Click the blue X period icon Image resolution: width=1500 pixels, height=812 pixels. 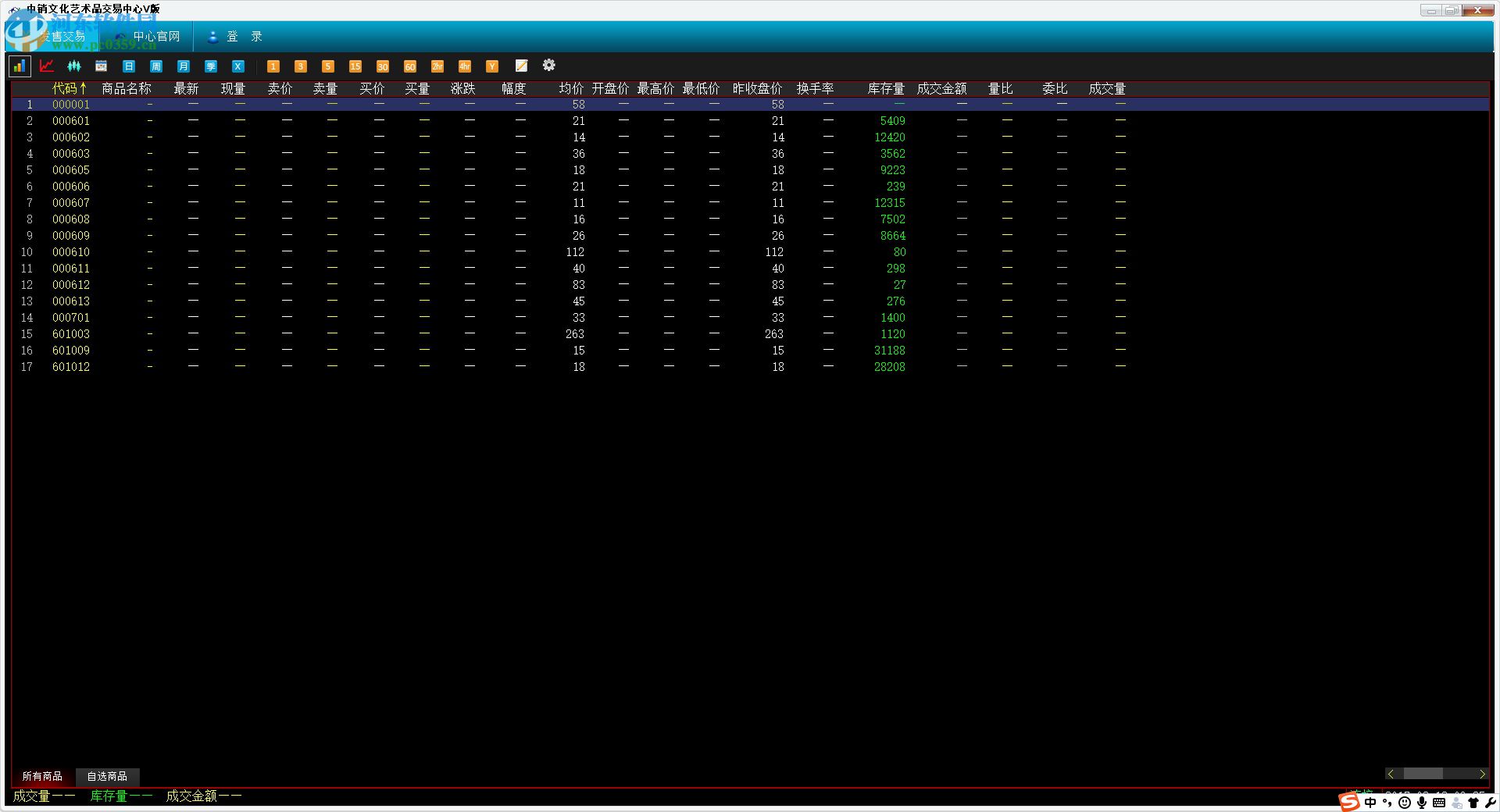[x=238, y=66]
